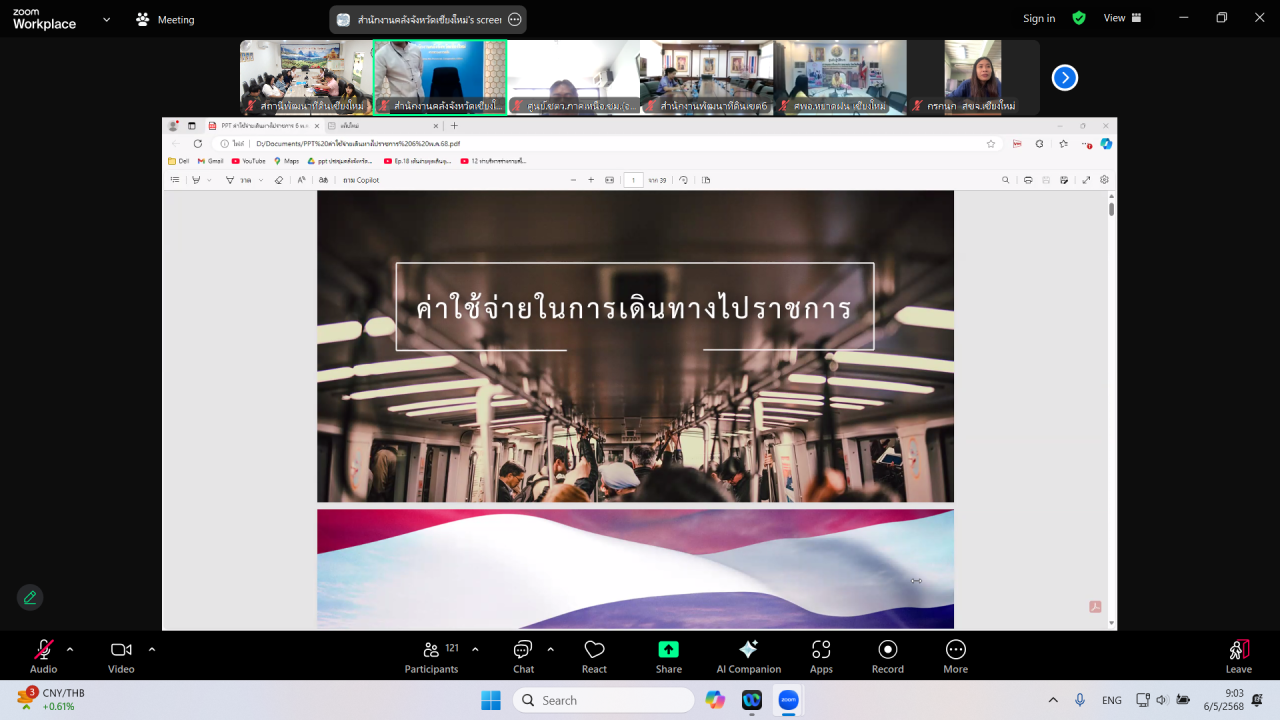The height and width of the screenshot is (720, 1280).
Task: Expand the Video options arrow
Action: 152,649
